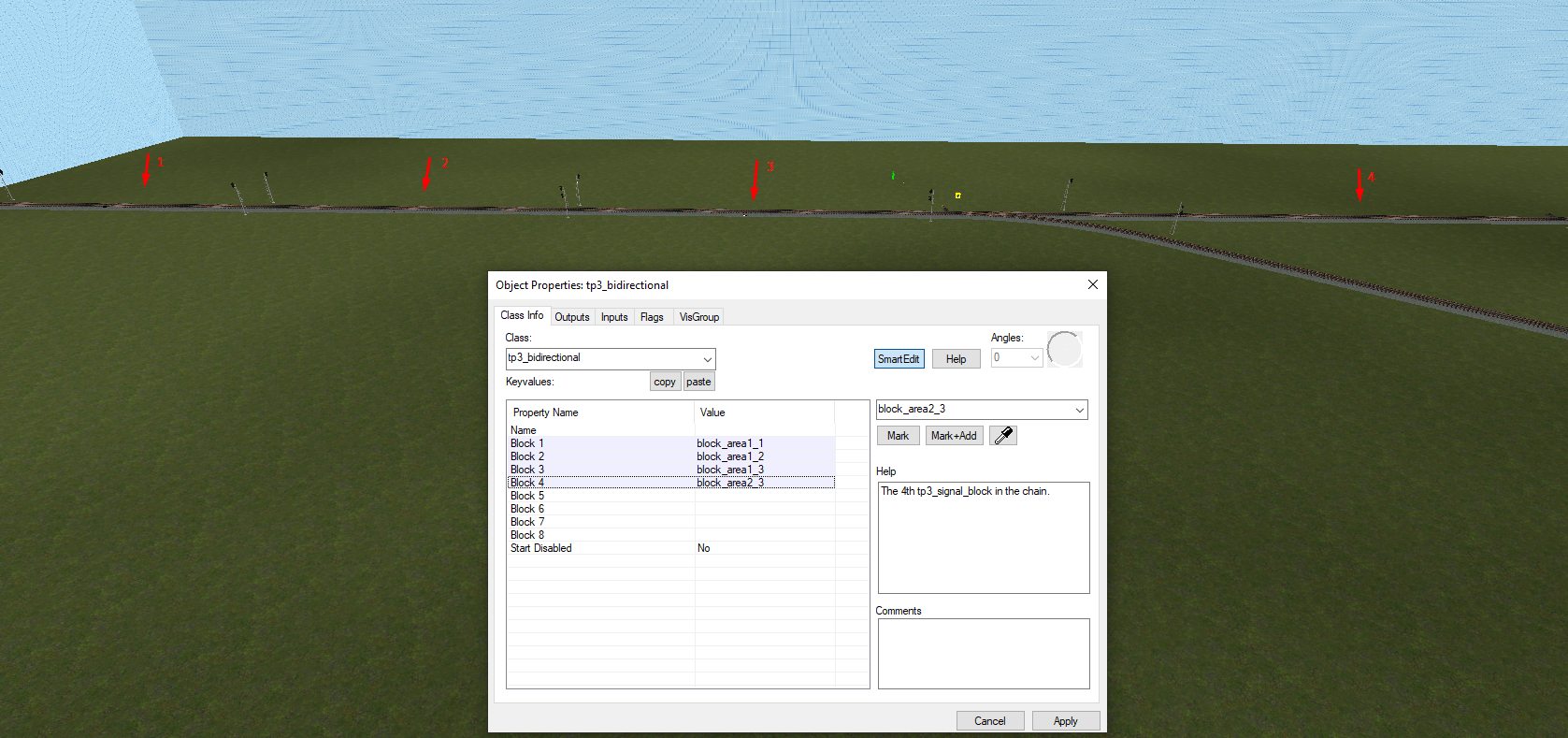This screenshot has height=738, width=1568.
Task: Select the Block 8 property row
Action: 670,535
